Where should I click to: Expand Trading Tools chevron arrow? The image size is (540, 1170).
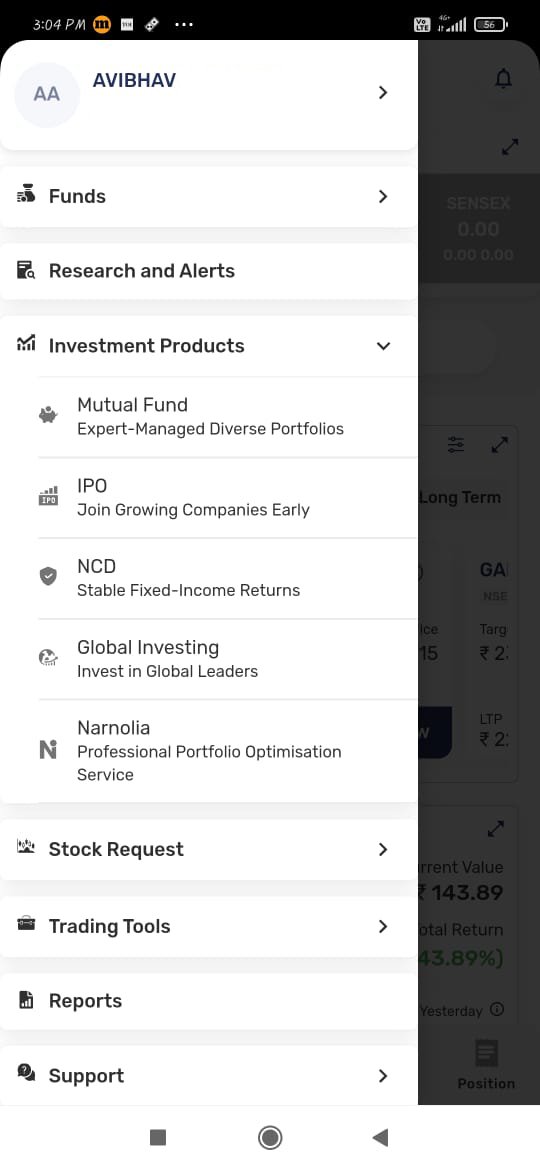[x=383, y=926]
